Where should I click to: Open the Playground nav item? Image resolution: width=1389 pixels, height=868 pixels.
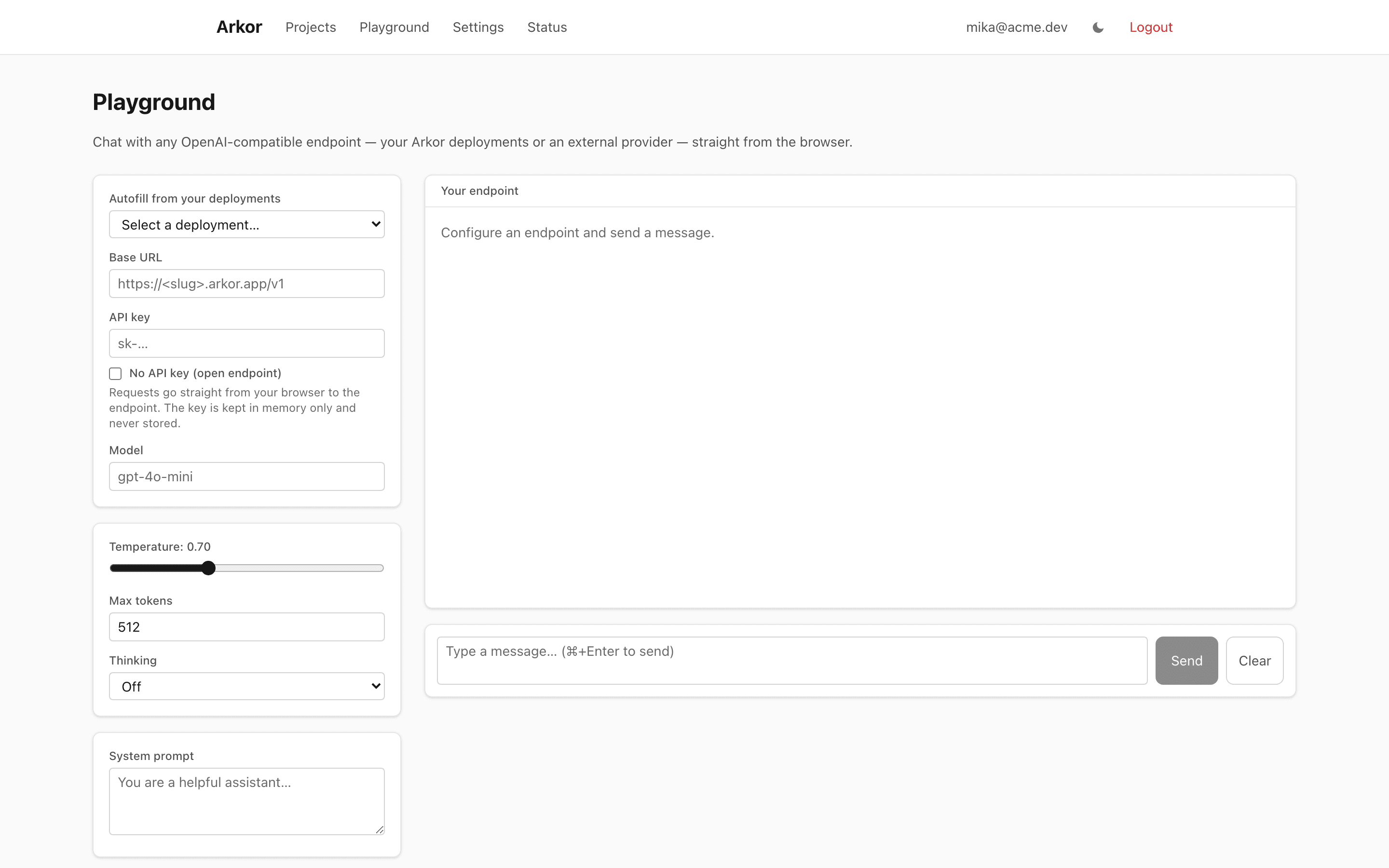395,27
